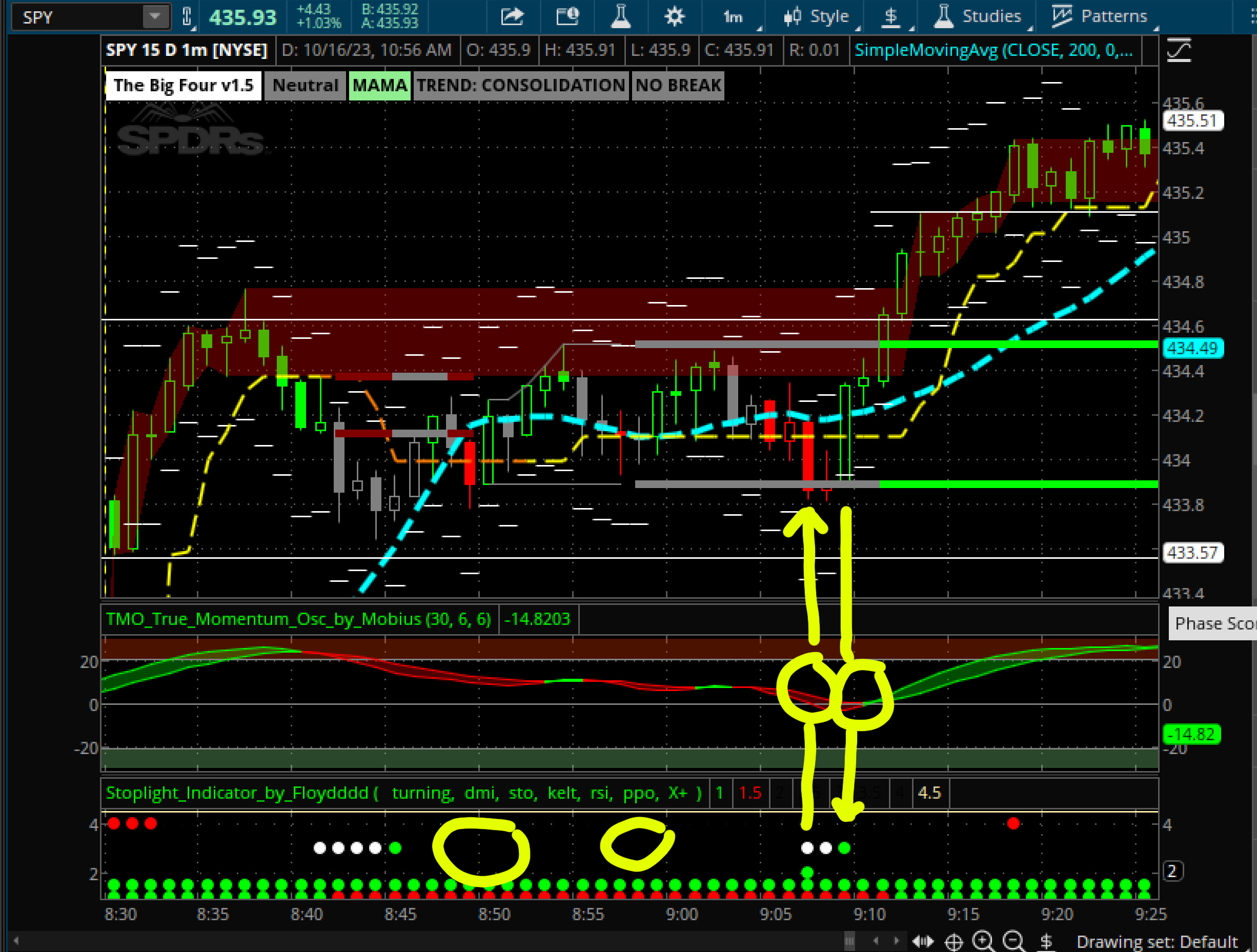Click the SimpleMovingAvg study label
1257x952 pixels.
[x=994, y=50]
